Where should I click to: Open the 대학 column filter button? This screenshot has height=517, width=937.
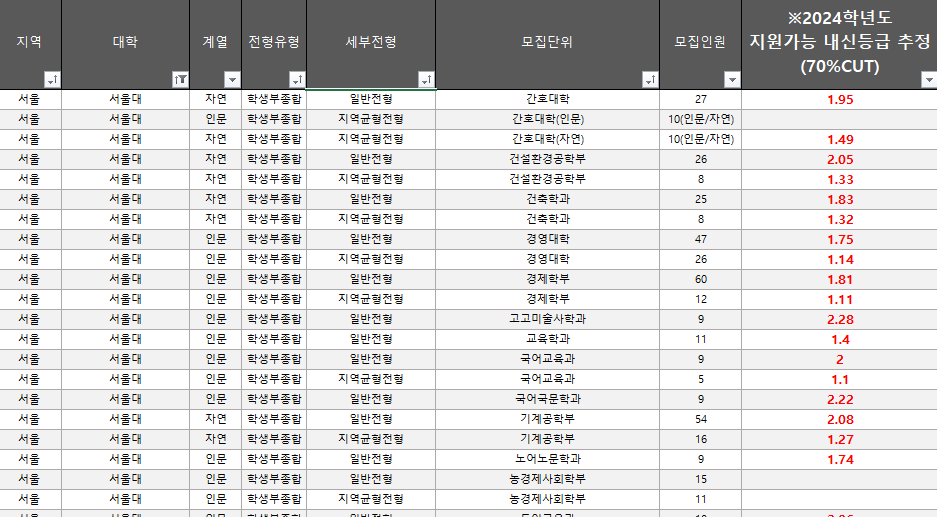180,79
